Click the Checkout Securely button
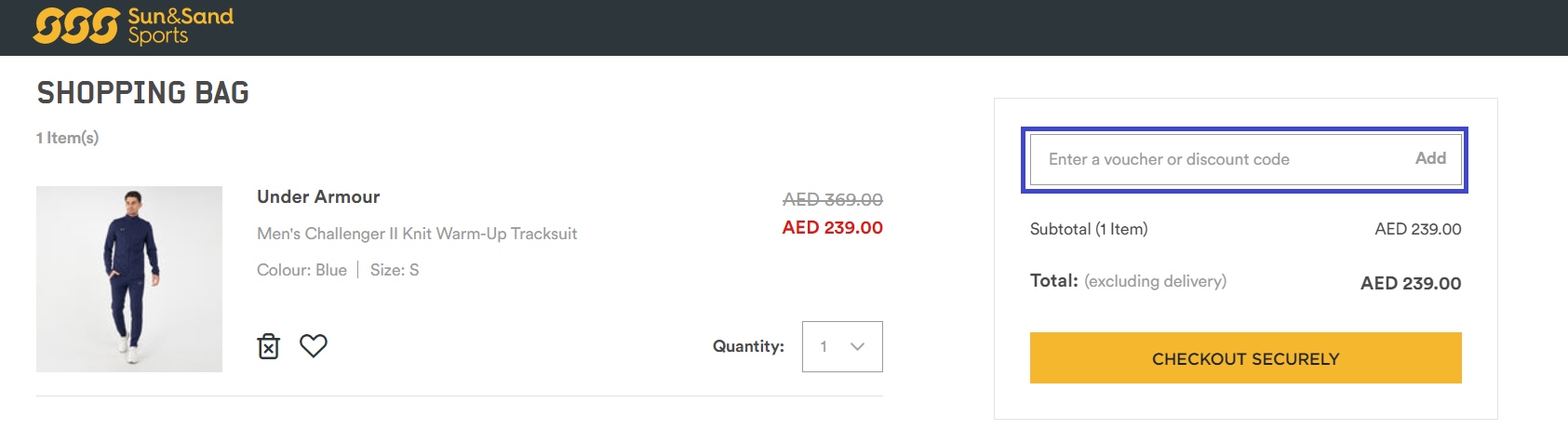1568x430 pixels. (x=1245, y=358)
